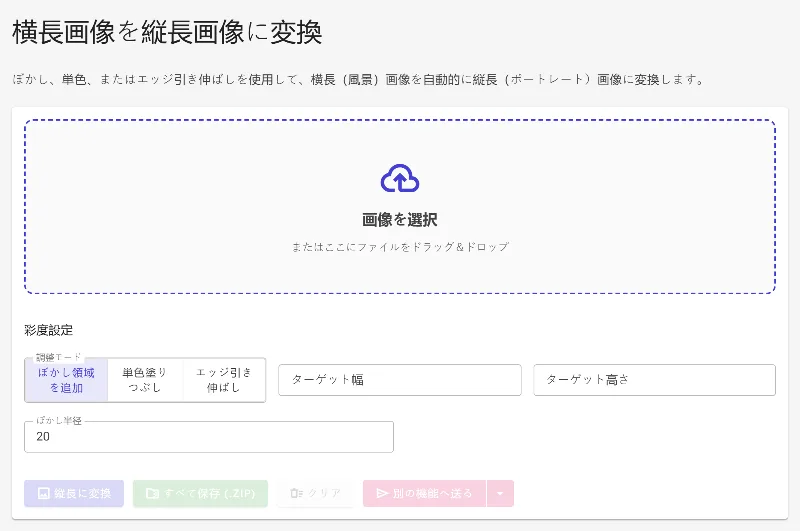
Task: Click the クリア button
Action: click(315, 493)
